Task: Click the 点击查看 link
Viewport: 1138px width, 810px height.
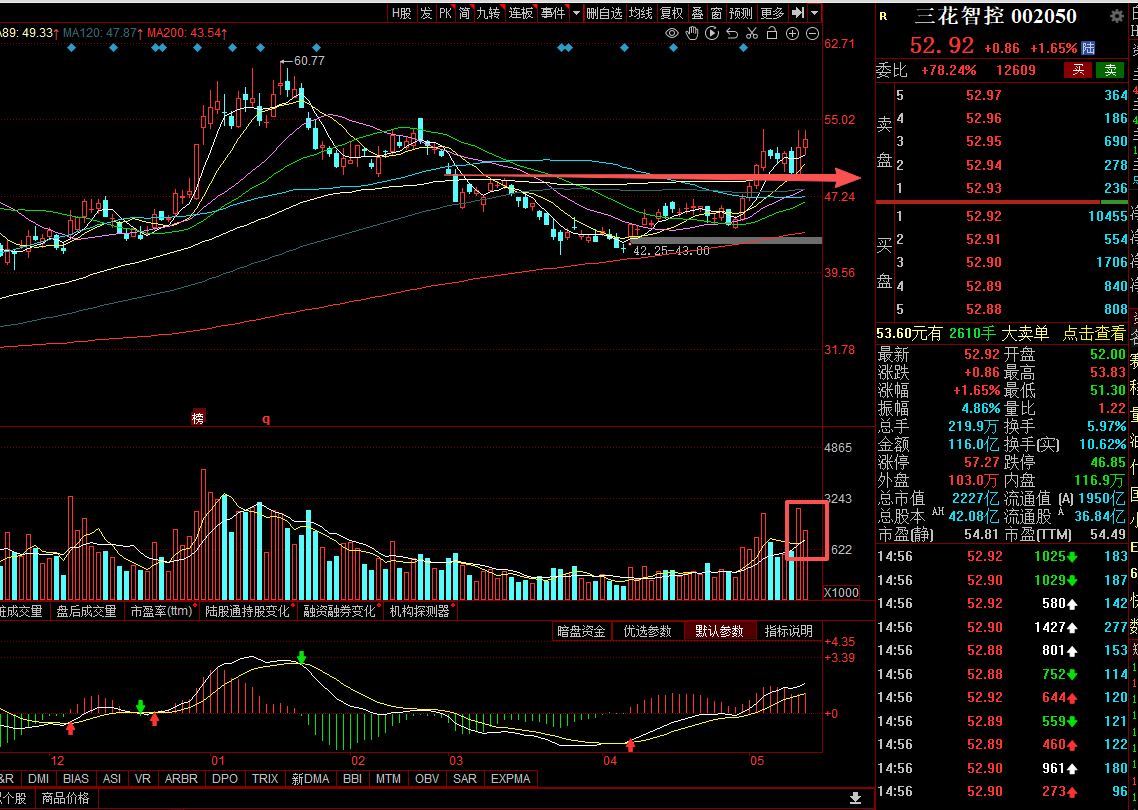Action: pos(1094,333)
